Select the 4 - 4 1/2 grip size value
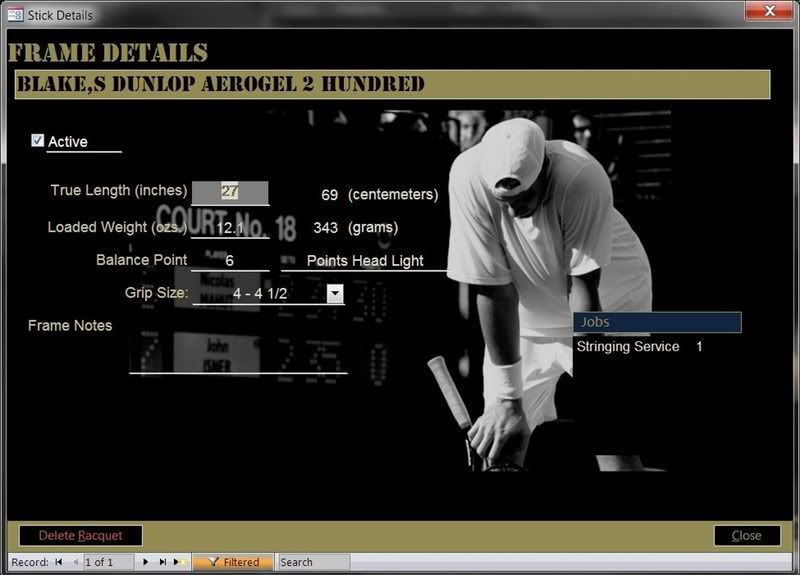800x575 pixels. click(260, 293)
